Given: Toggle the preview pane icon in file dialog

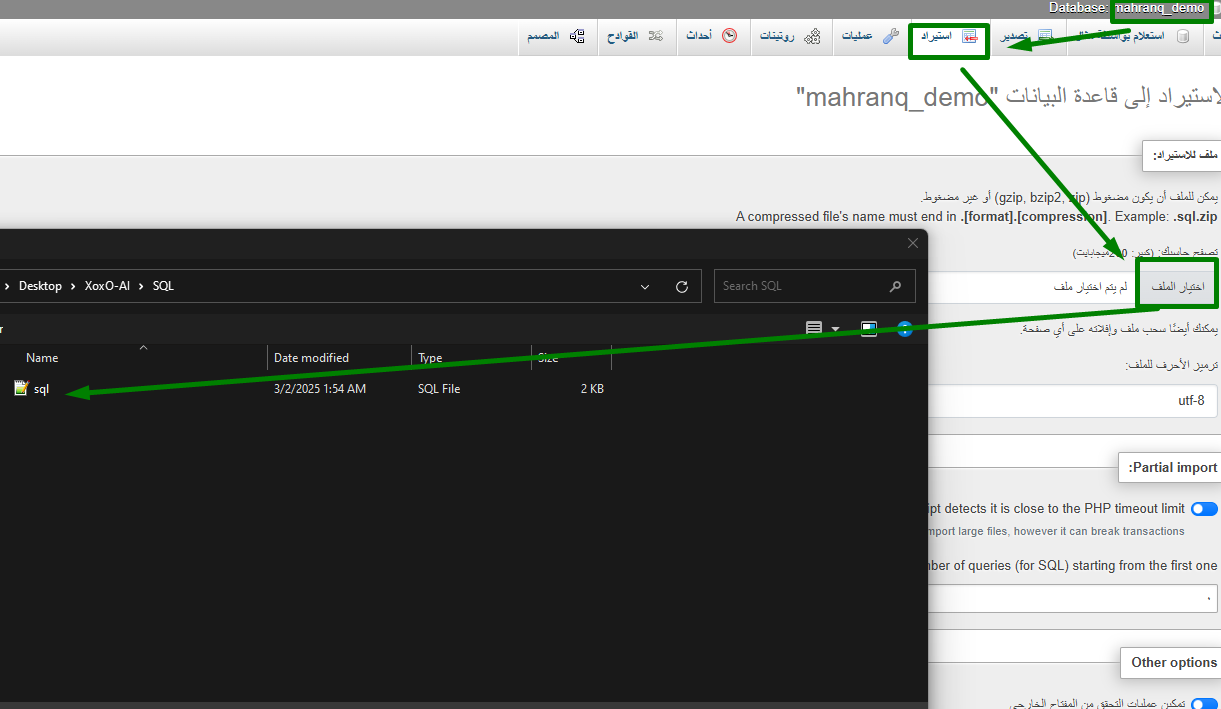Looking at the screenshot, I should pyautogui.click(x=869, y=328).
